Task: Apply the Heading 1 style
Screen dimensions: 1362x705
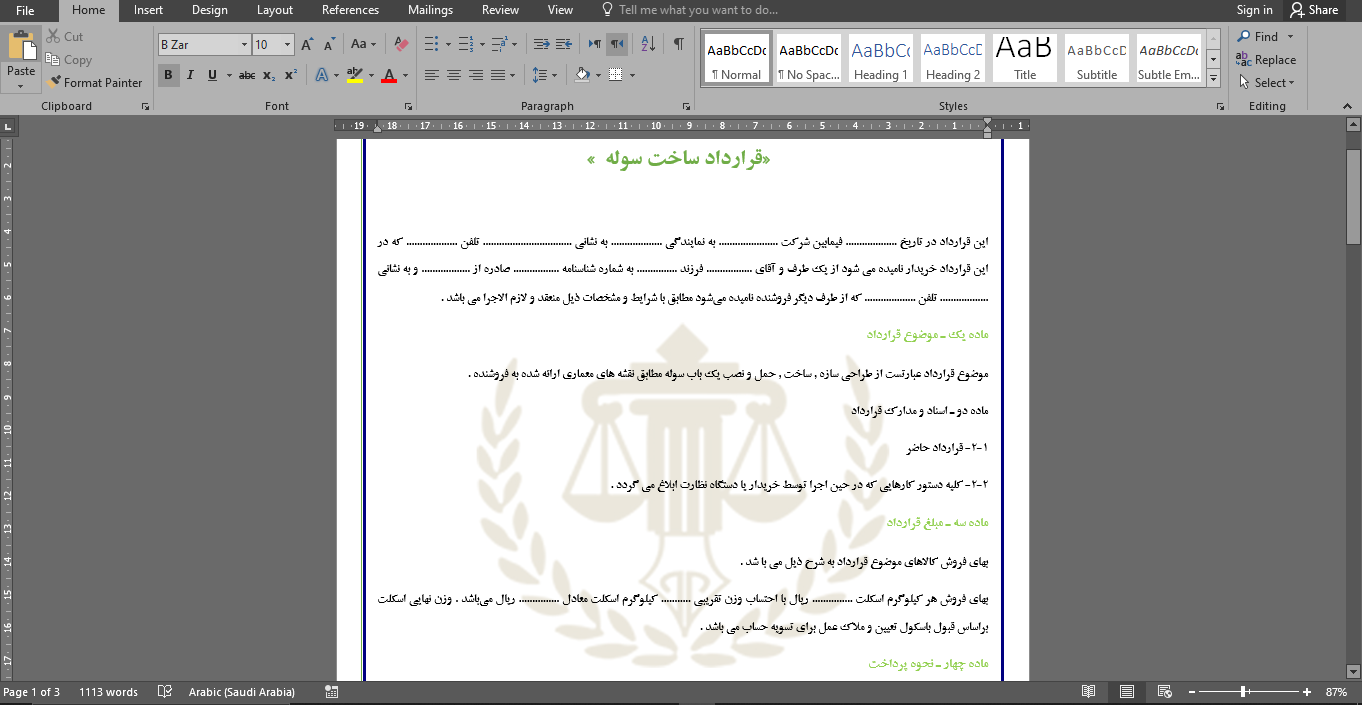Action: click(x=881, y=60)
